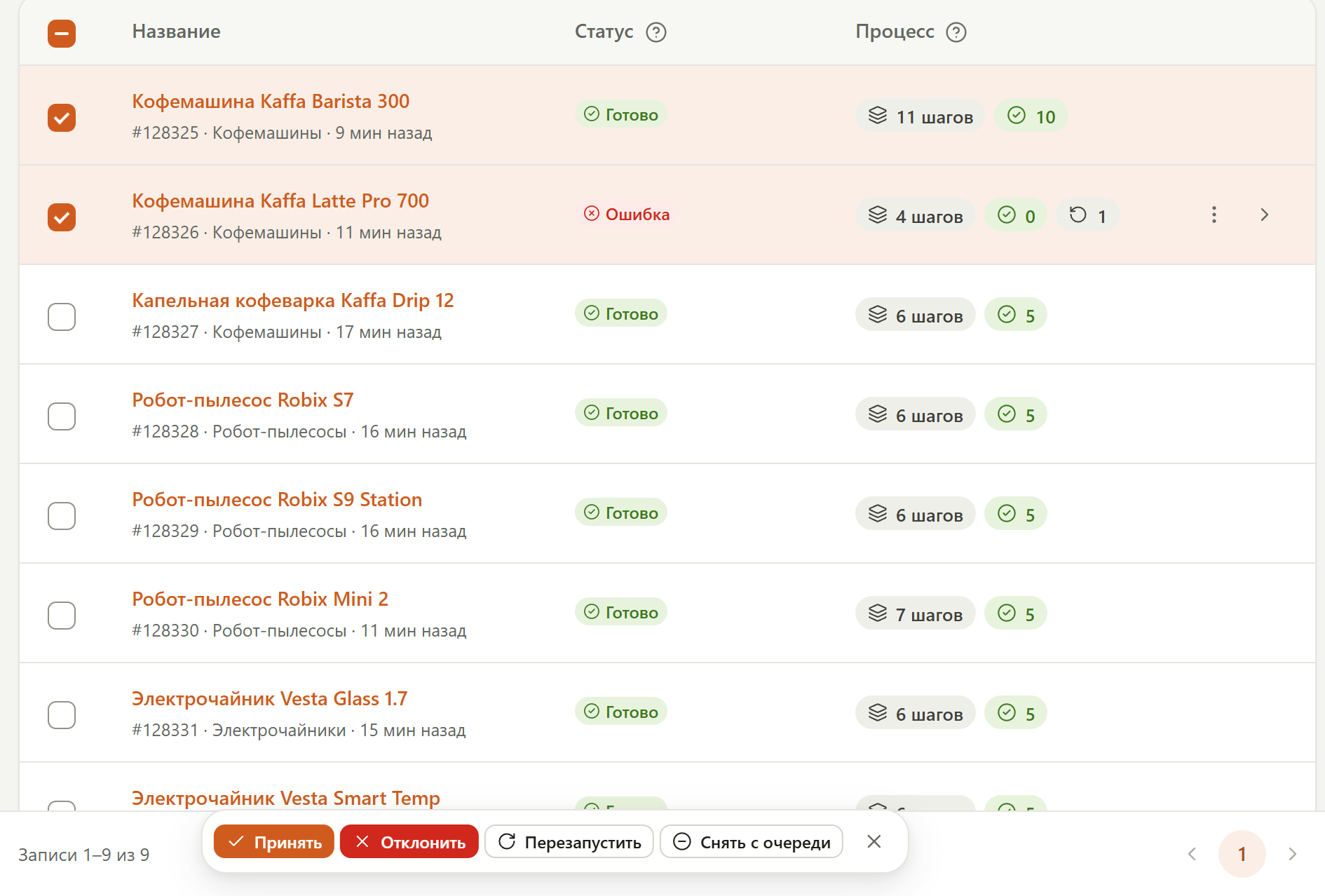Click the help icon next to Процесс

956,32
